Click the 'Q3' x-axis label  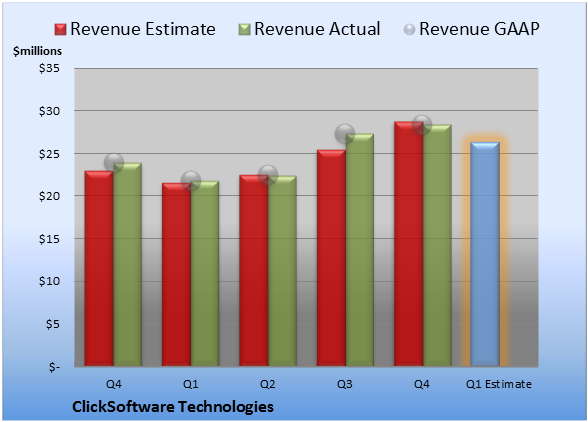[345, 384]
